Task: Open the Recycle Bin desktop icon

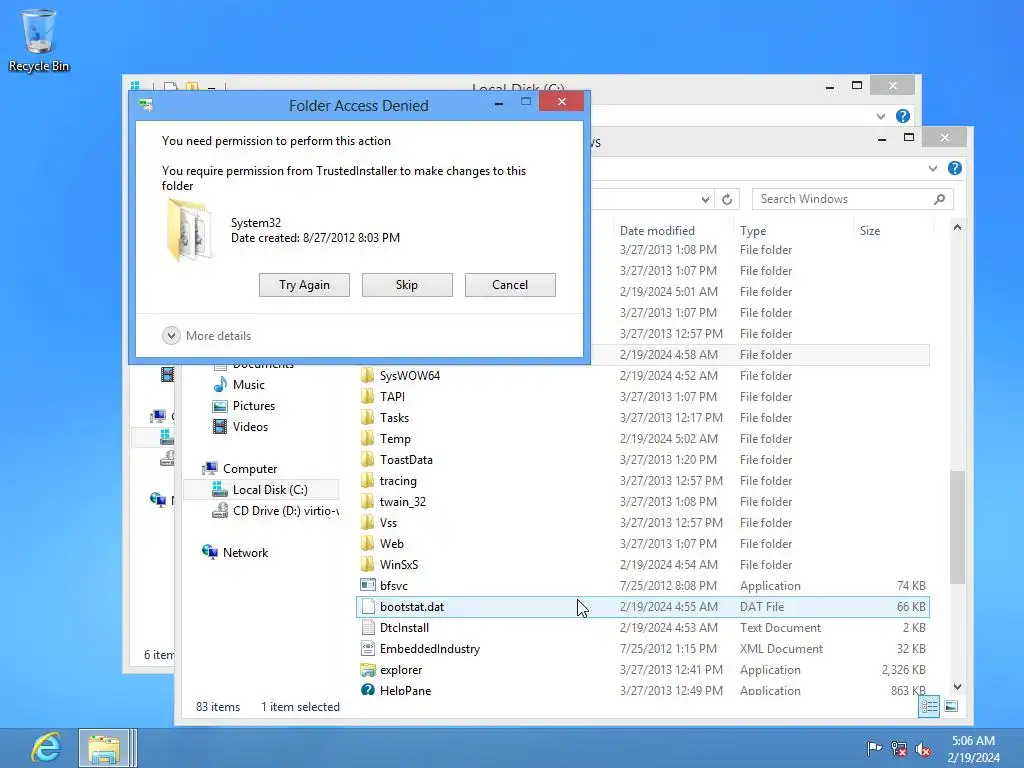Action: [39, 39]
